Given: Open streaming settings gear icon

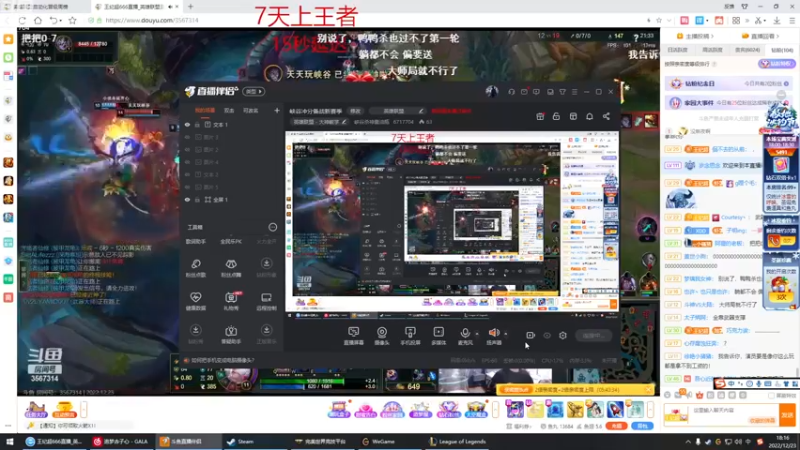Looking at the screenshot, I should click(563, 336).
